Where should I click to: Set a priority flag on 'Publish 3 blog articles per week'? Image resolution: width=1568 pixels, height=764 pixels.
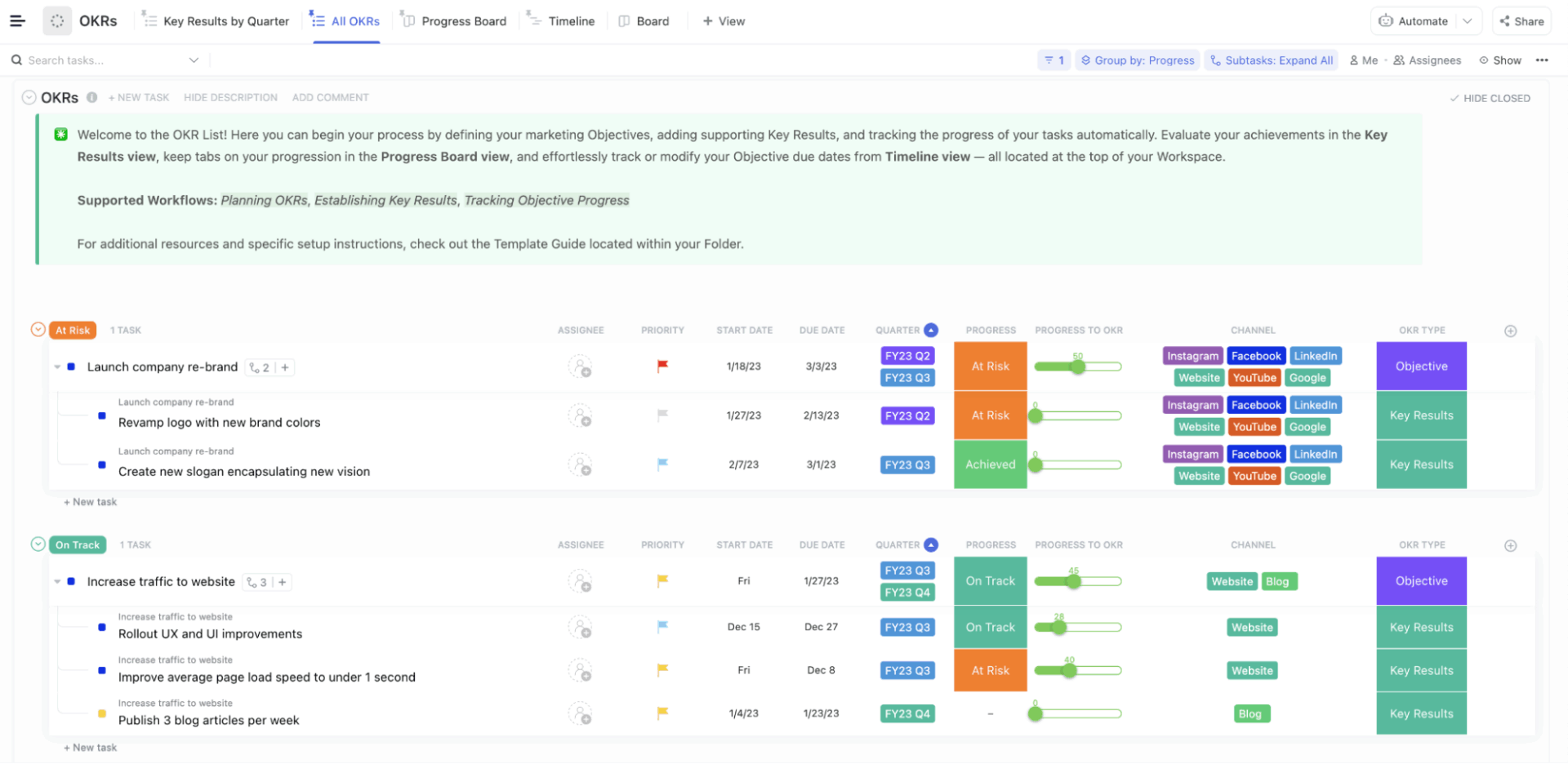(661, 713)
